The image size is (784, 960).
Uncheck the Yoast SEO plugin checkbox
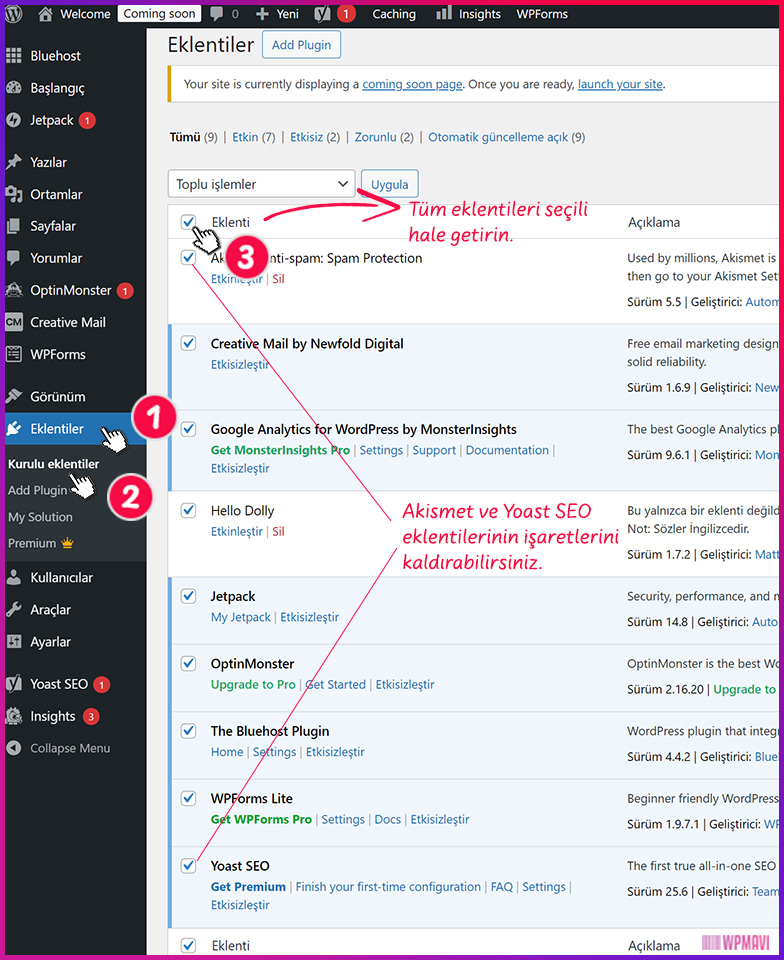[x=189, y=866]
